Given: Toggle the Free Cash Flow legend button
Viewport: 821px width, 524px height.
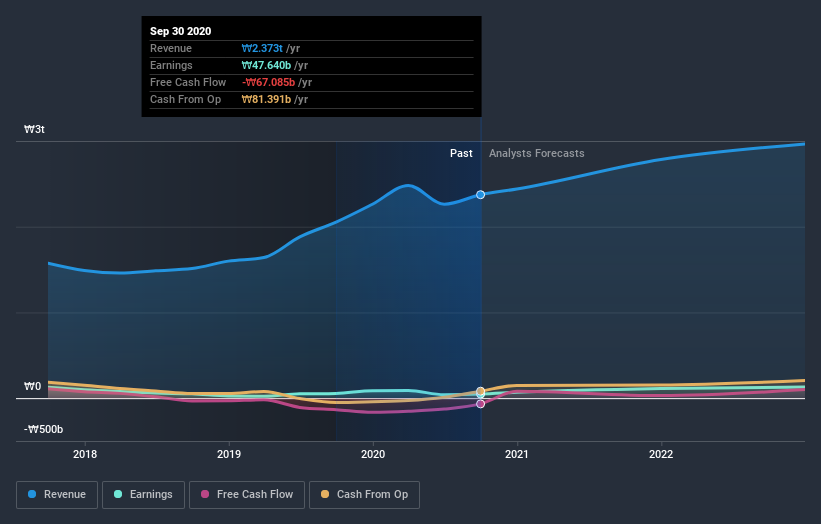Looking at the screenshot, I should click(x=247, y=495).
